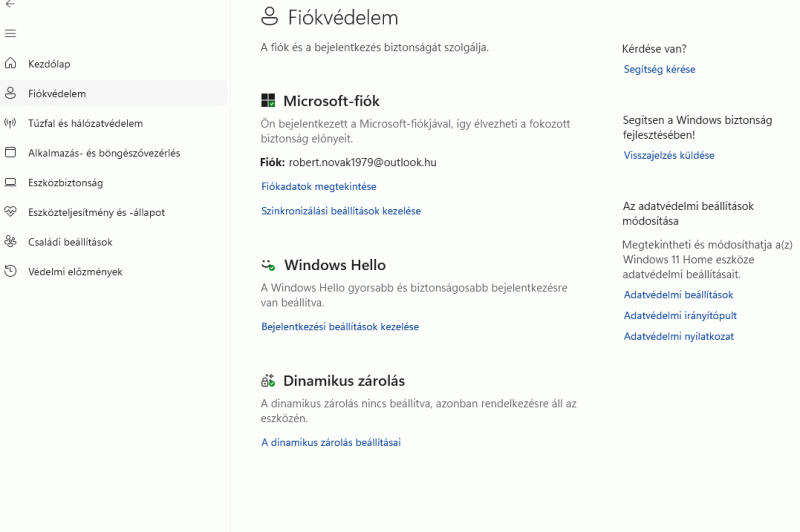800x532 pixels.
Task: Open Adatvédelmi nyilatkozat link
Action: [x=678, y=337]
